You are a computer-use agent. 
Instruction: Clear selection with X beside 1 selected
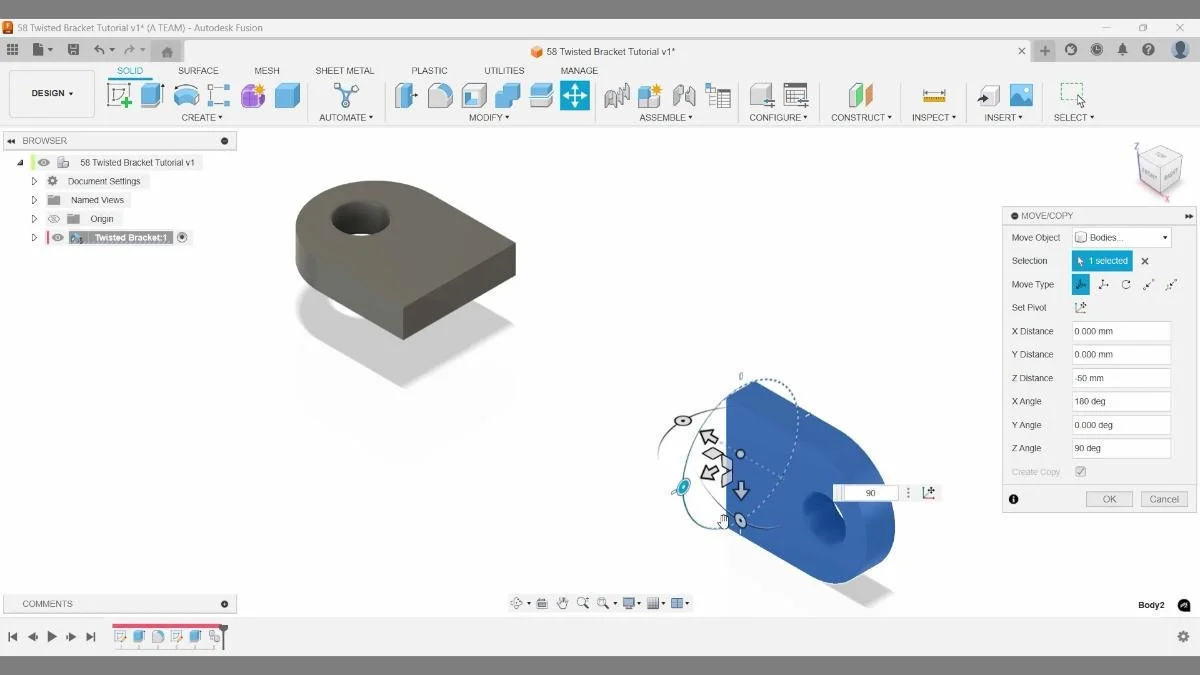(x=1145, y=261)
